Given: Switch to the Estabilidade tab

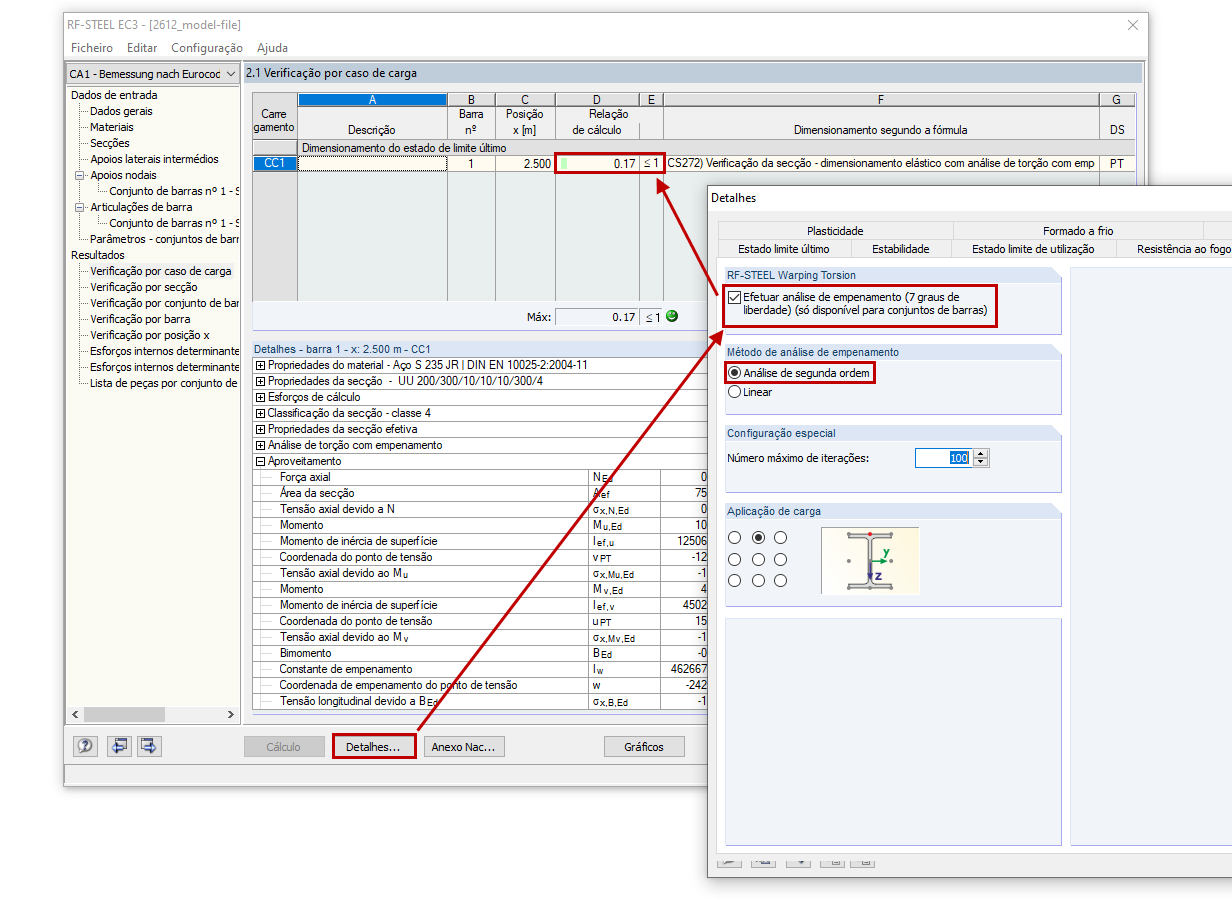Looking at the screenshot, I should [900, 249].
